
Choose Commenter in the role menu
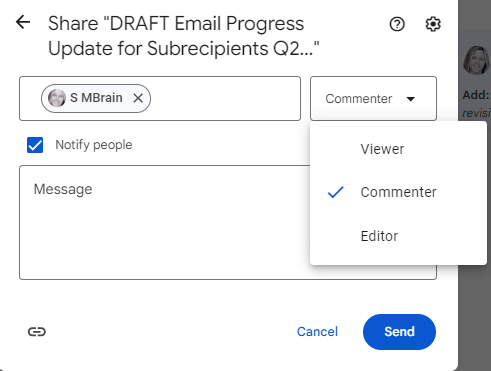(x=398, y=192)
